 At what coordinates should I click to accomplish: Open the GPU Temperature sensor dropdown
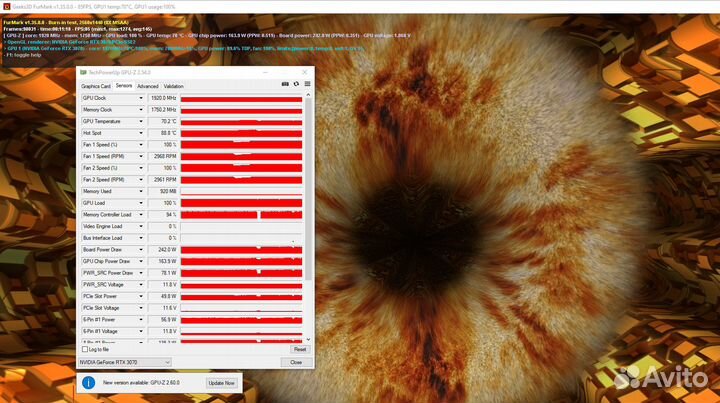click(x=141, y=122)
